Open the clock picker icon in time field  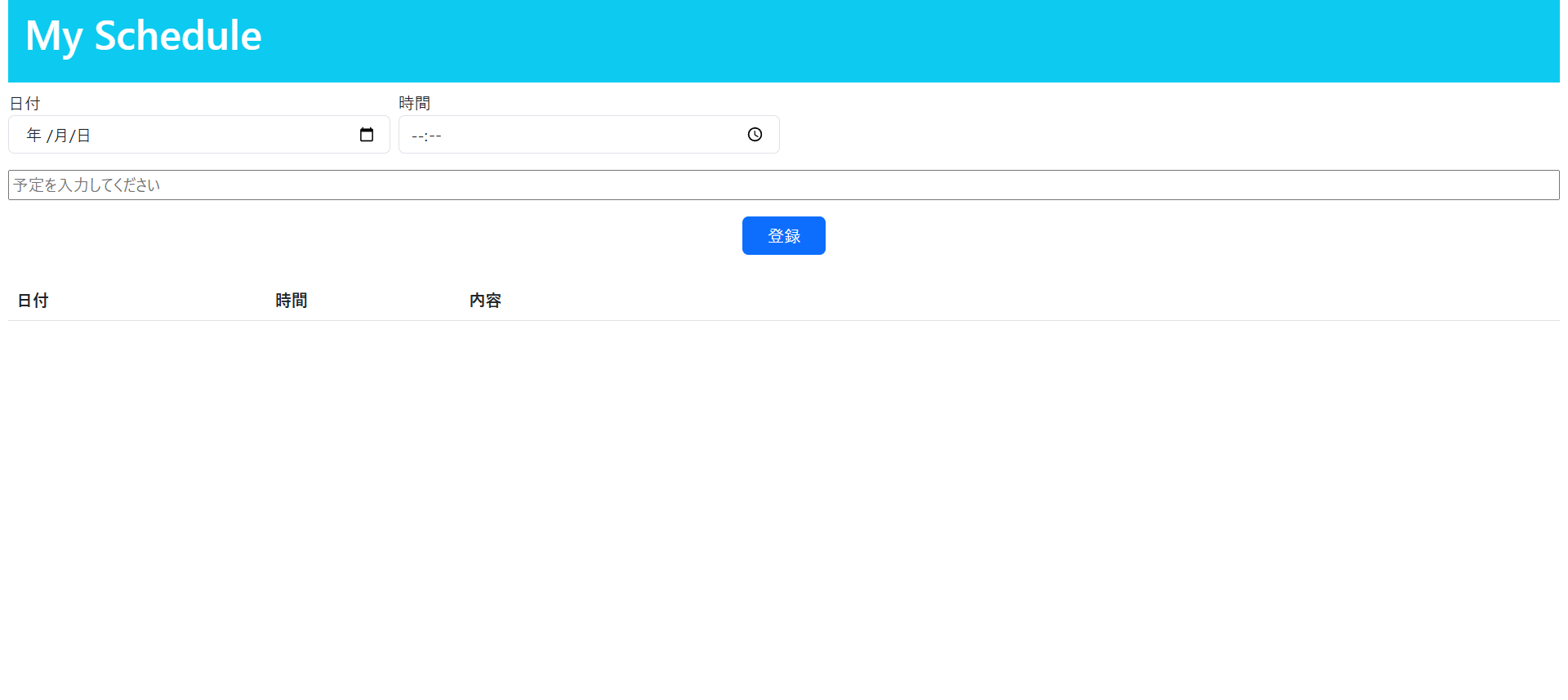(x=755, y=135)
